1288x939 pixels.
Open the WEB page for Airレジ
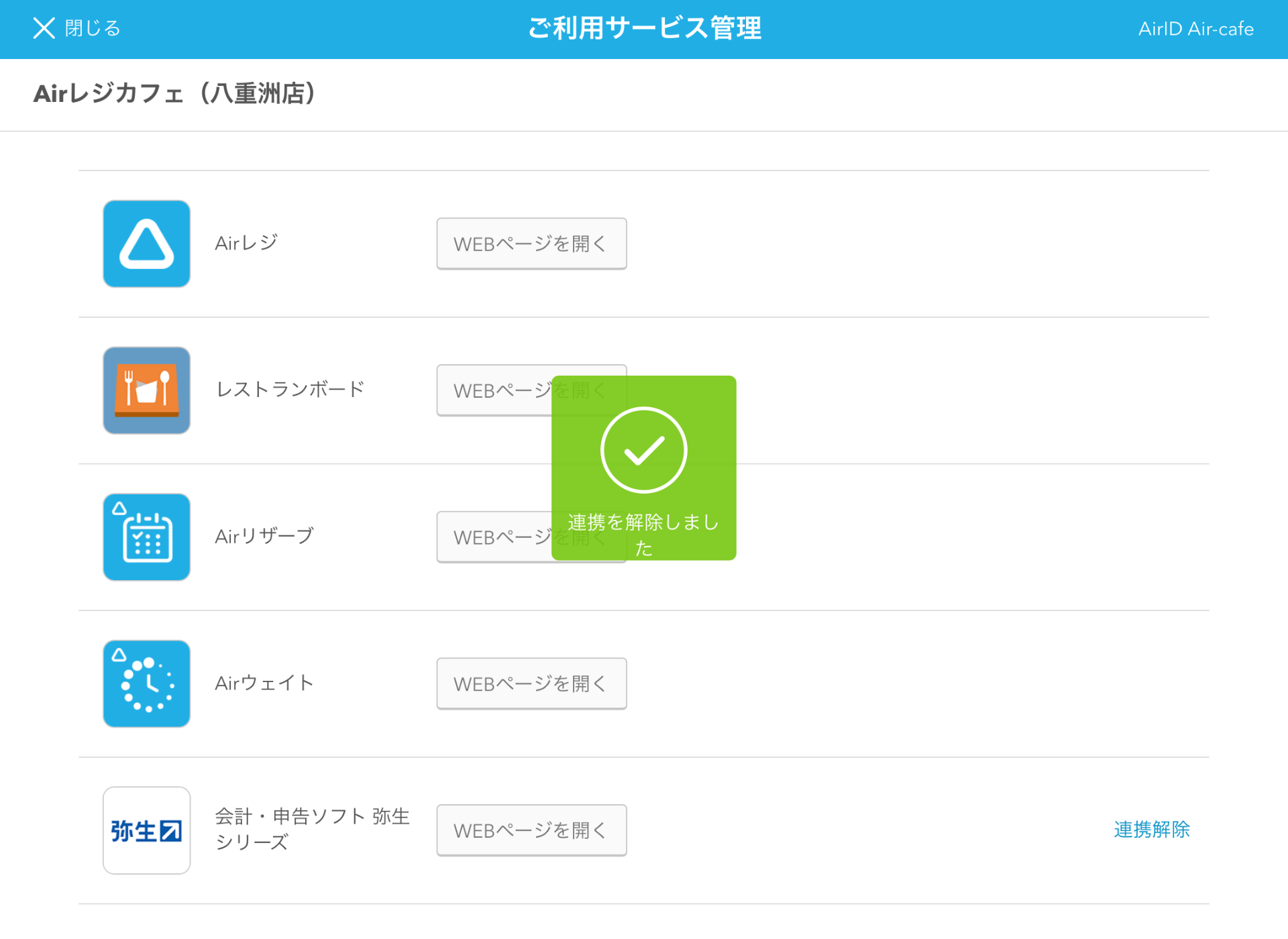point(531,243)
